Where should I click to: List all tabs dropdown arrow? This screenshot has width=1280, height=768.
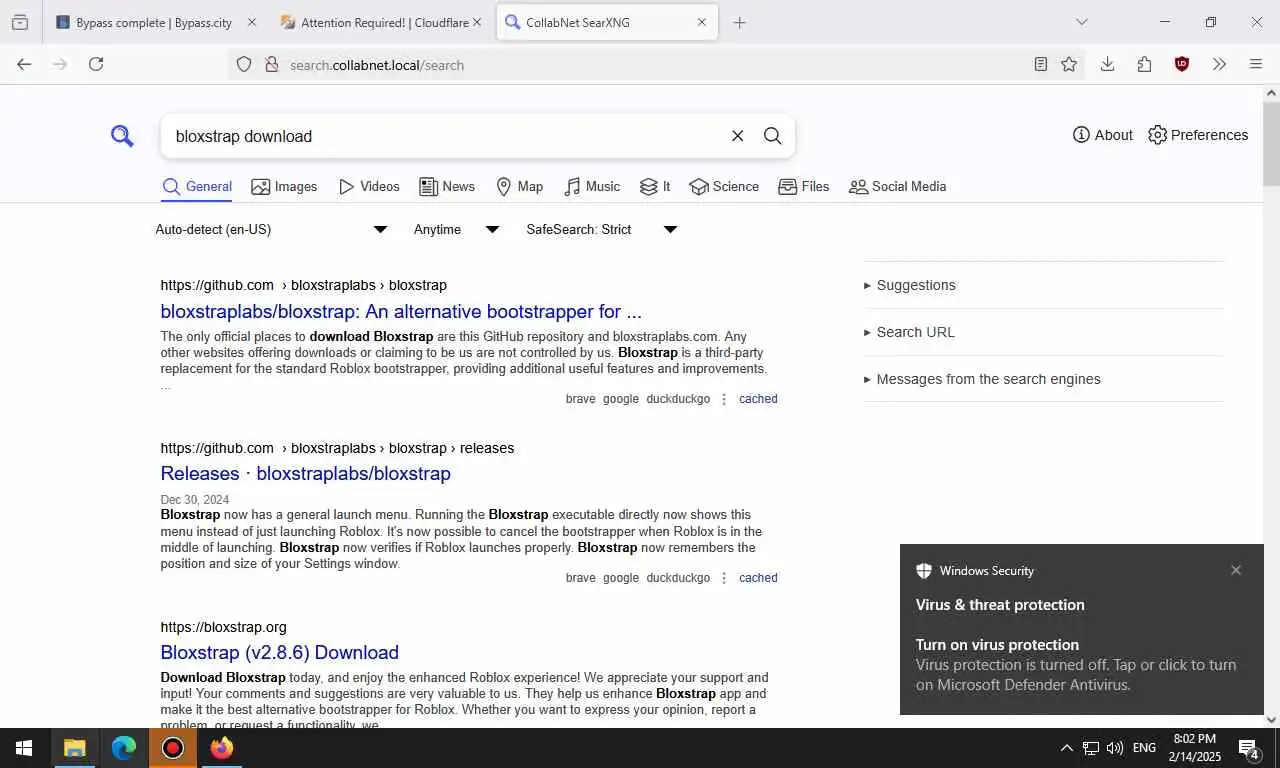coord(1081,22)
